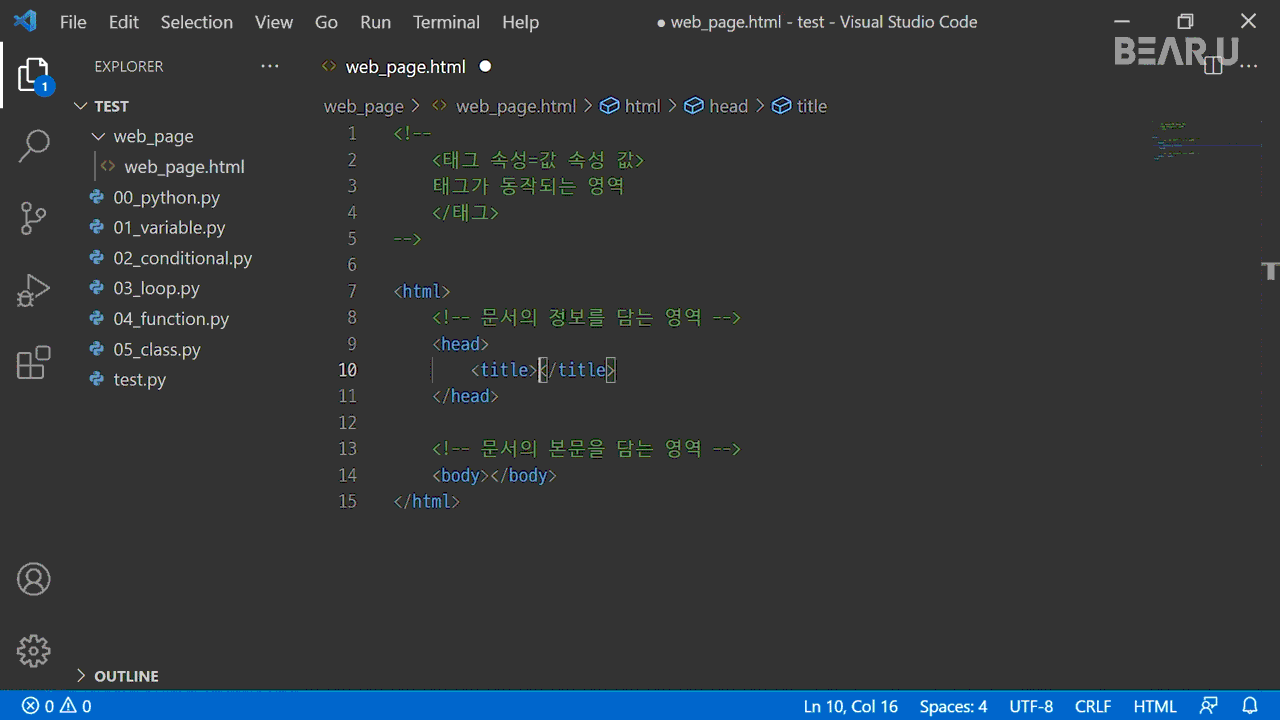1280x720 pixels.
Task: Open 03_loop.py in the file tree
Action: pyautogui.click(x=156, y=288)
